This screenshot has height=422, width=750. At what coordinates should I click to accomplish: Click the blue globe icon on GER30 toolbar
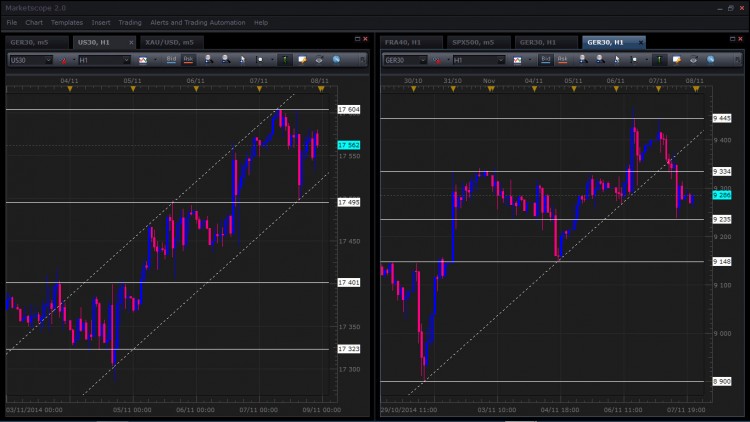click(711, 60)
